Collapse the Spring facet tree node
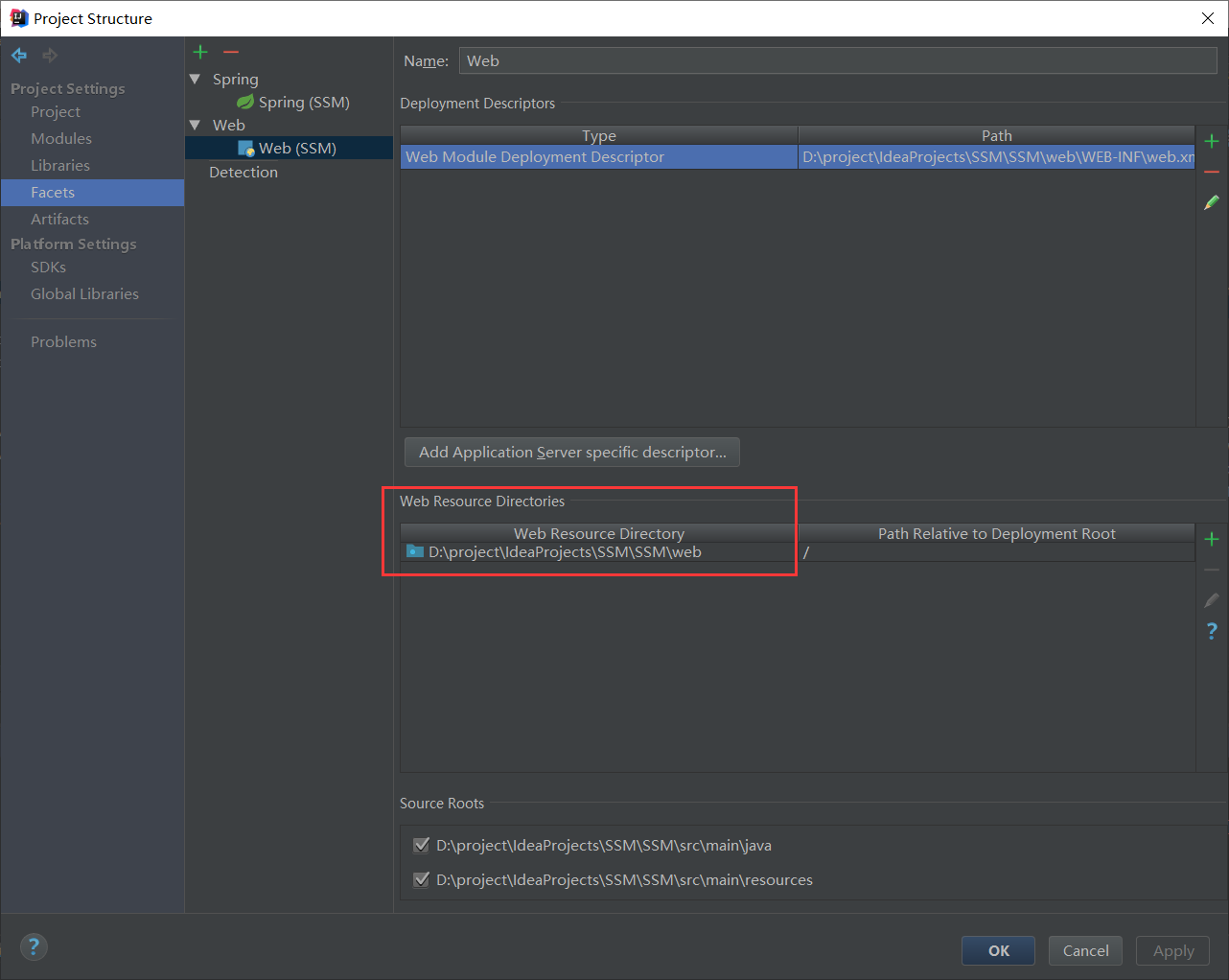Viewport: 1229px width, 980px height. [x=196, y=79]
